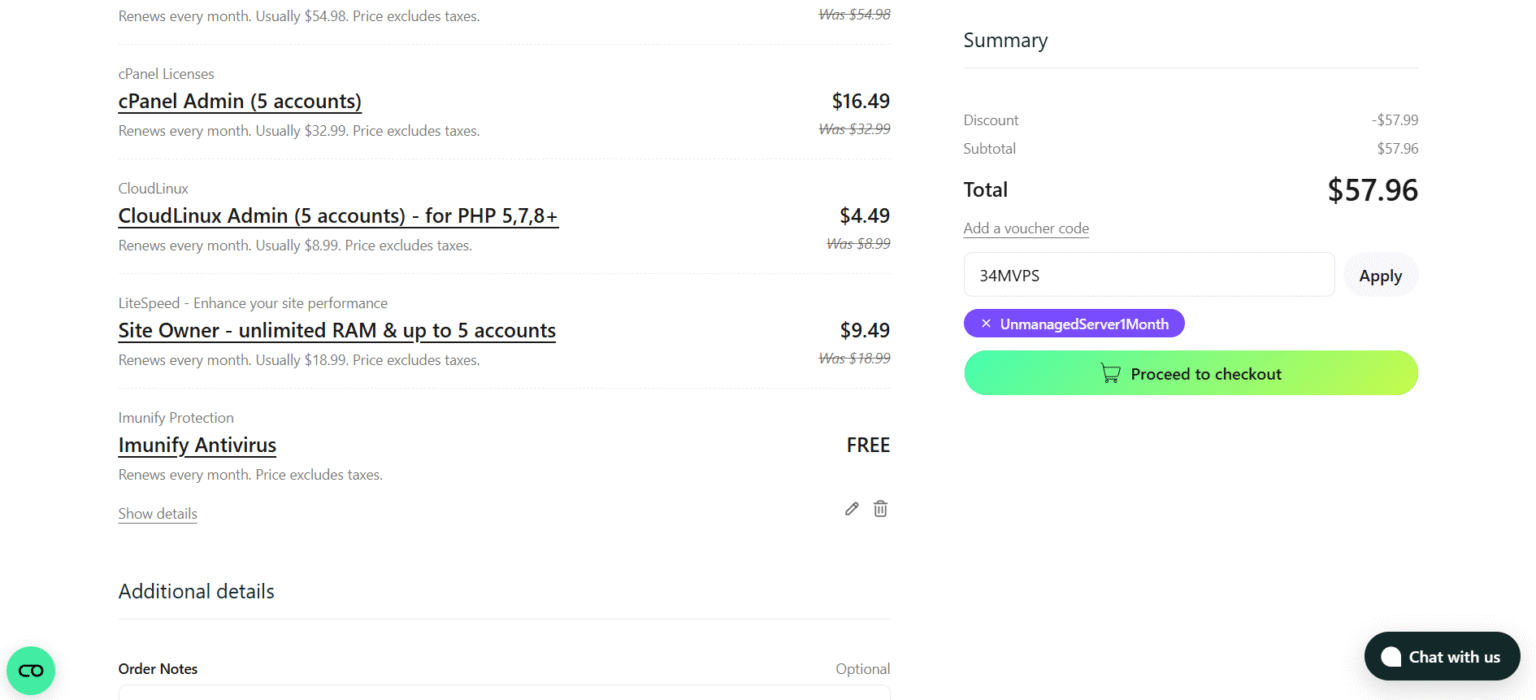Open Site Owner unlimited RAM link
Screen dimensions: 1536x700
[337, 331]
